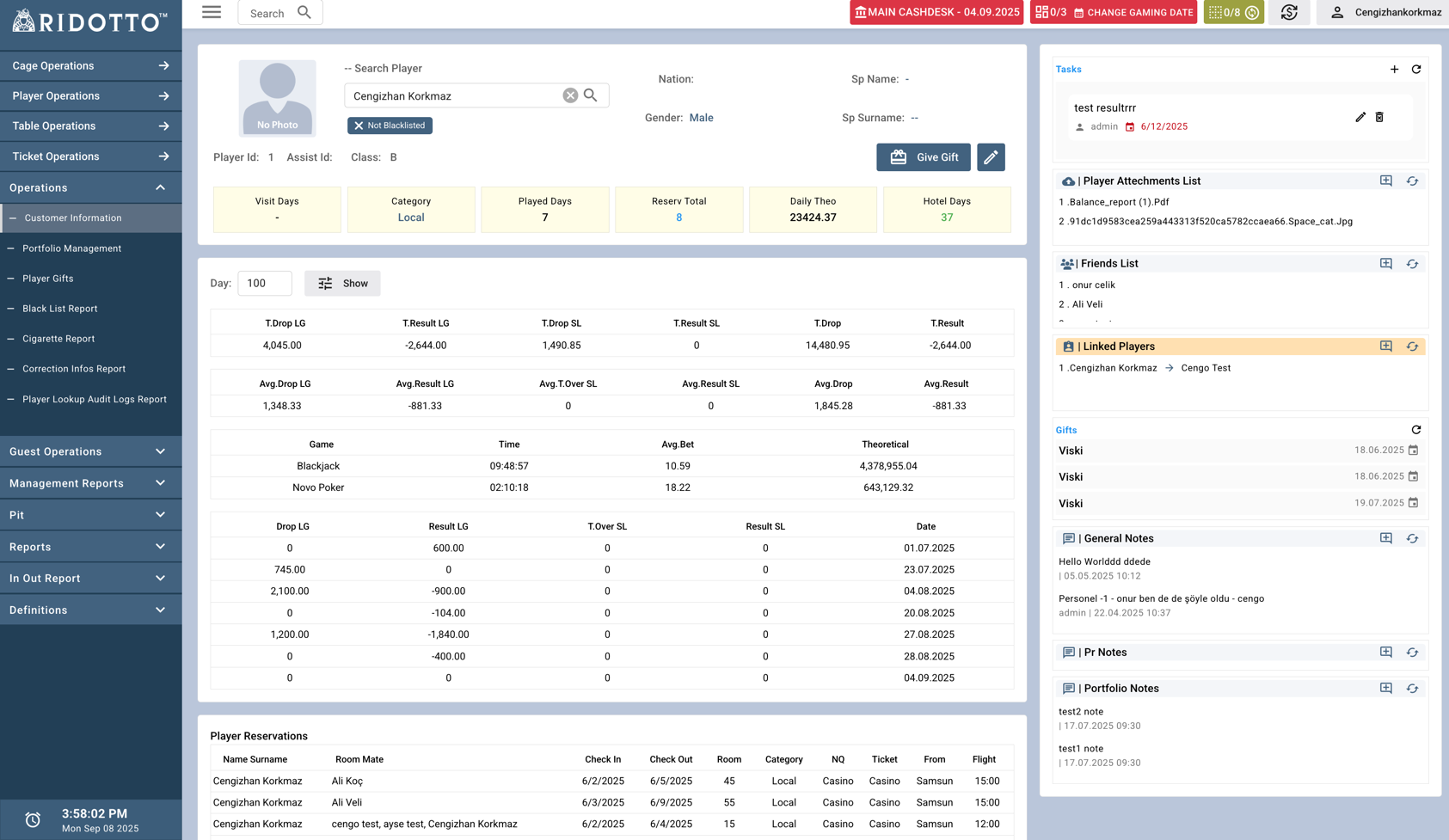
Task: Click the 0/8 tables indicator
Action: [1234, 12]
